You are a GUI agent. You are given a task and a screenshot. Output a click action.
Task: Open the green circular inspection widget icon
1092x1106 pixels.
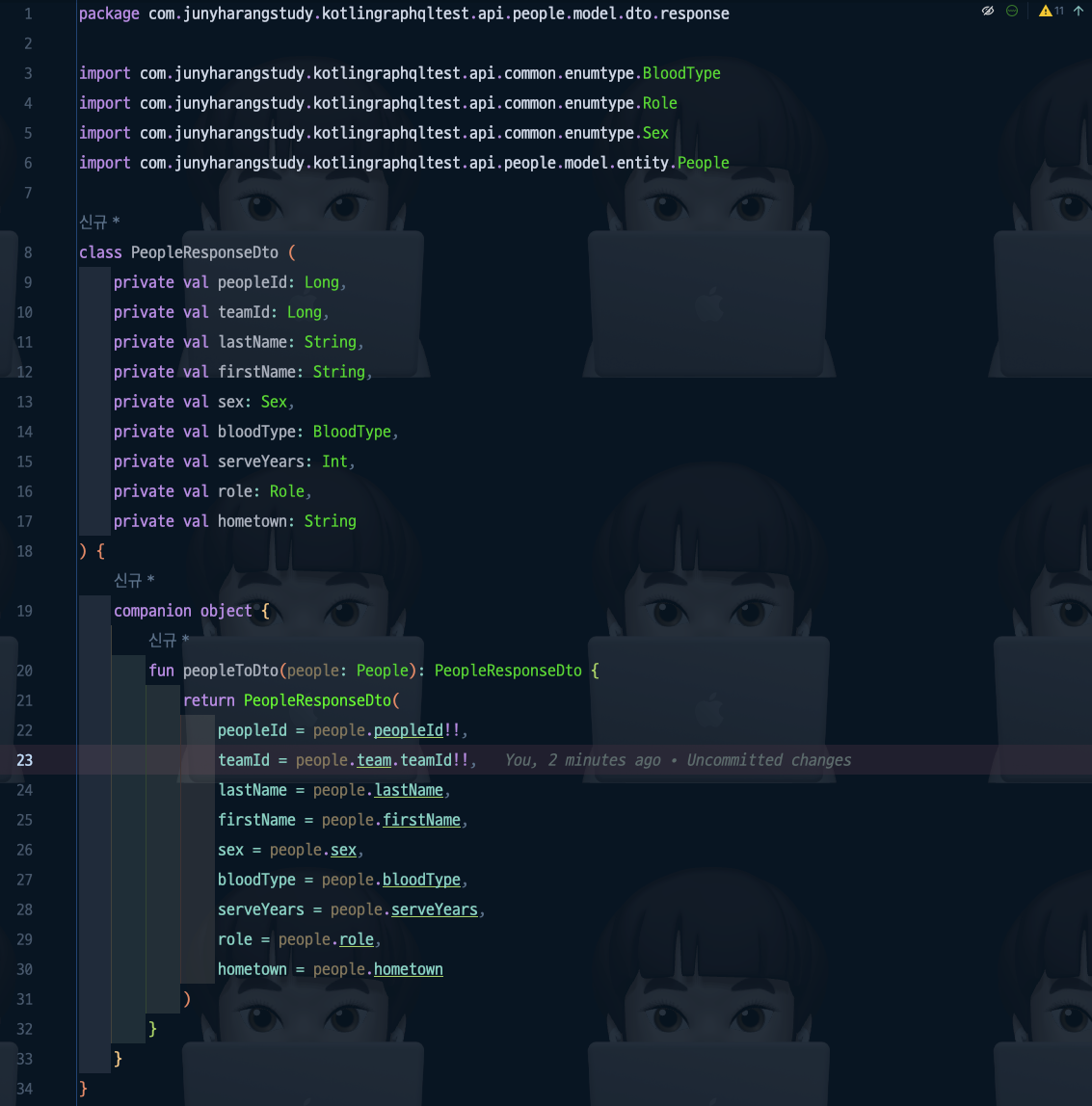click(1012, 11)
